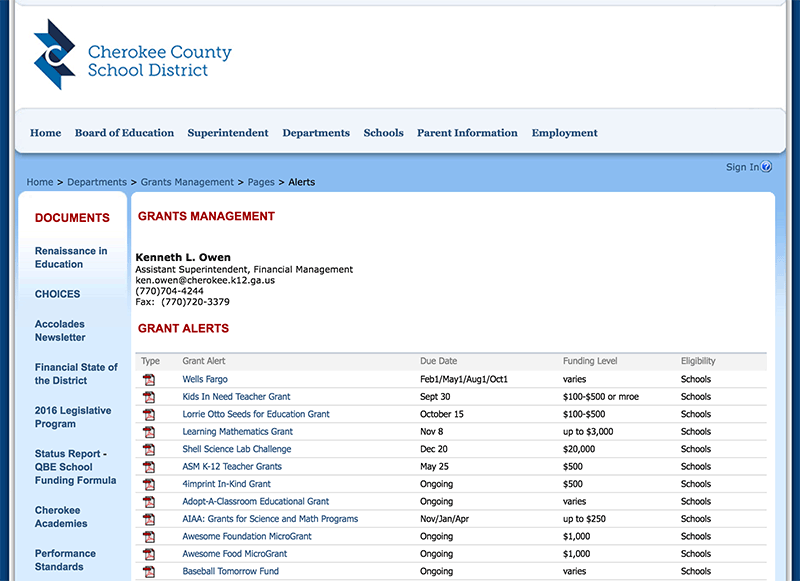Click the help icon beside Sign In
This screenshot has width=800, height=581.
pyautogui.click(x=767, y=167)
